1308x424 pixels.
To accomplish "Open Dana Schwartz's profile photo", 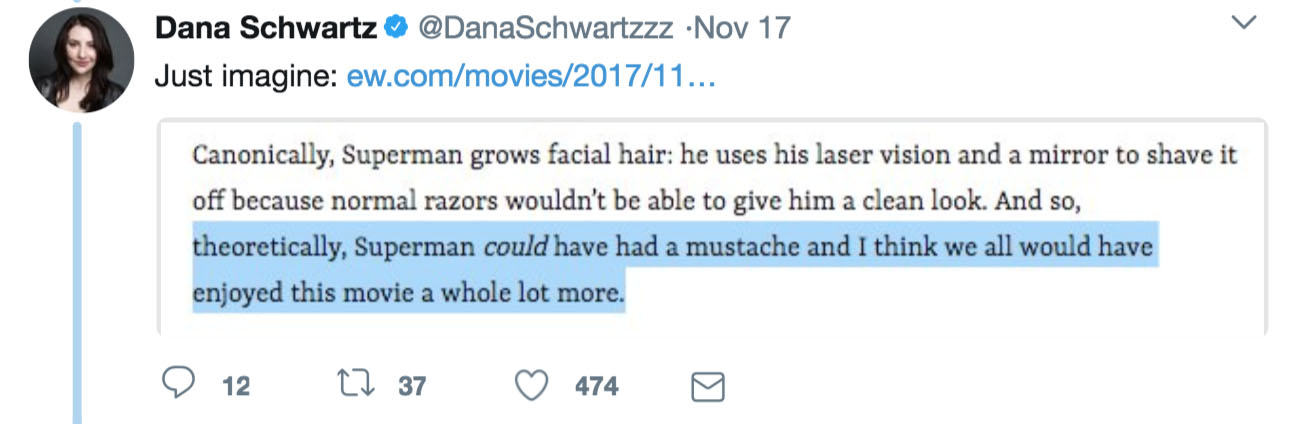I will pyautogui.click(x=81, y=62).
